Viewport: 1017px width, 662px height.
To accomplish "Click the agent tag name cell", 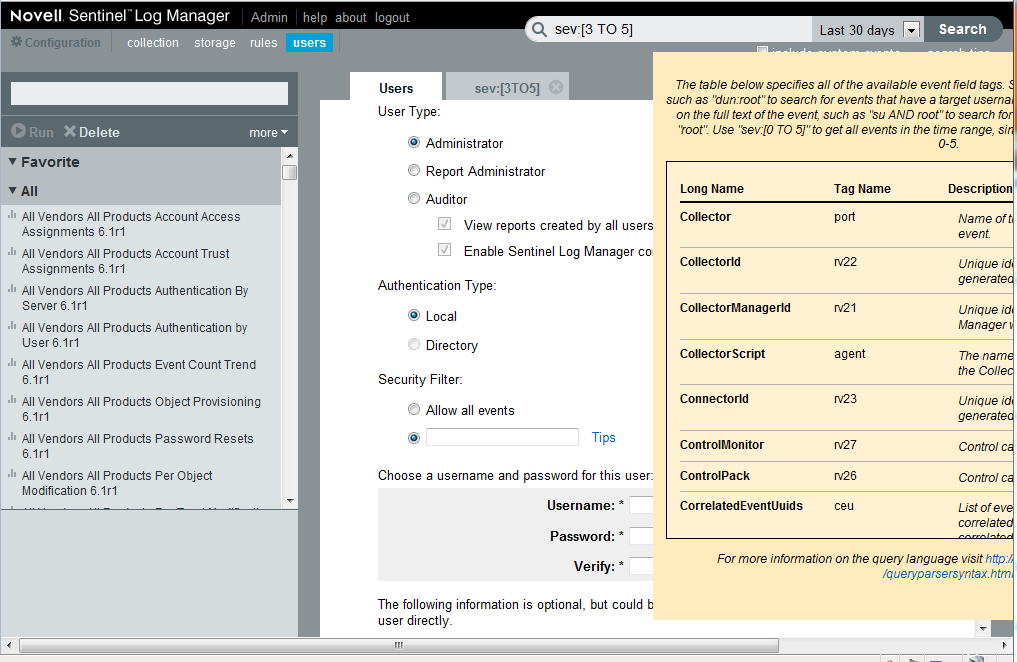I will tap(849, 354).
